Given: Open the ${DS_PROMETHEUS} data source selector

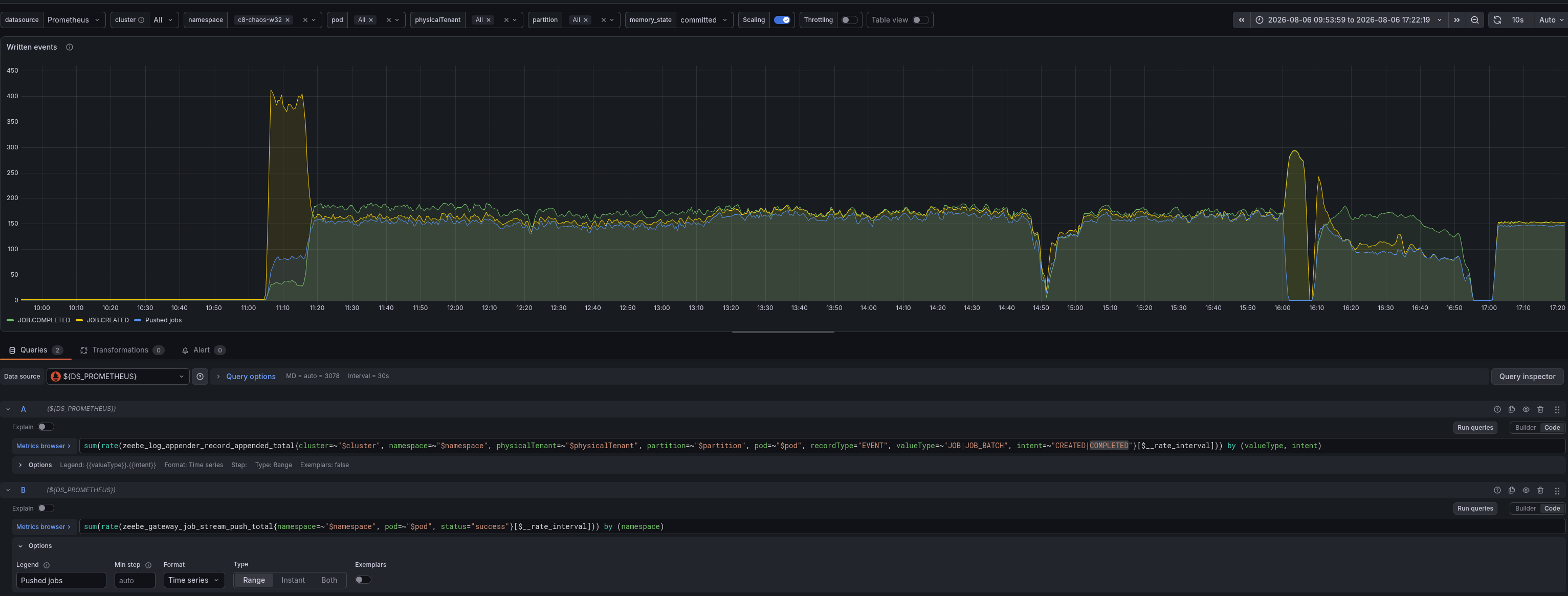Looking at the screenshot, I should [118, 376].
